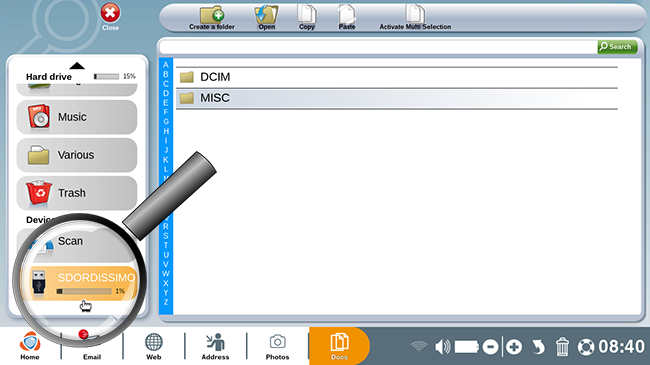Select the SDORDISSIMO USB device

coord(79,283)
